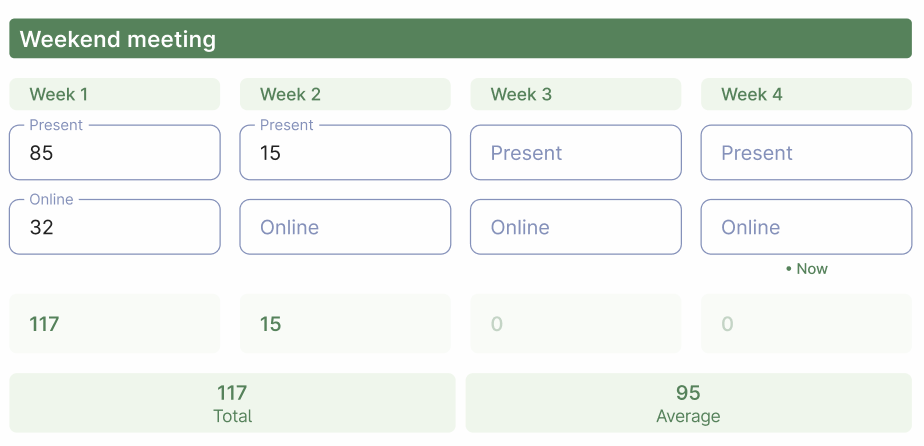Click the empty Week 3 Present field

point(575,153)
